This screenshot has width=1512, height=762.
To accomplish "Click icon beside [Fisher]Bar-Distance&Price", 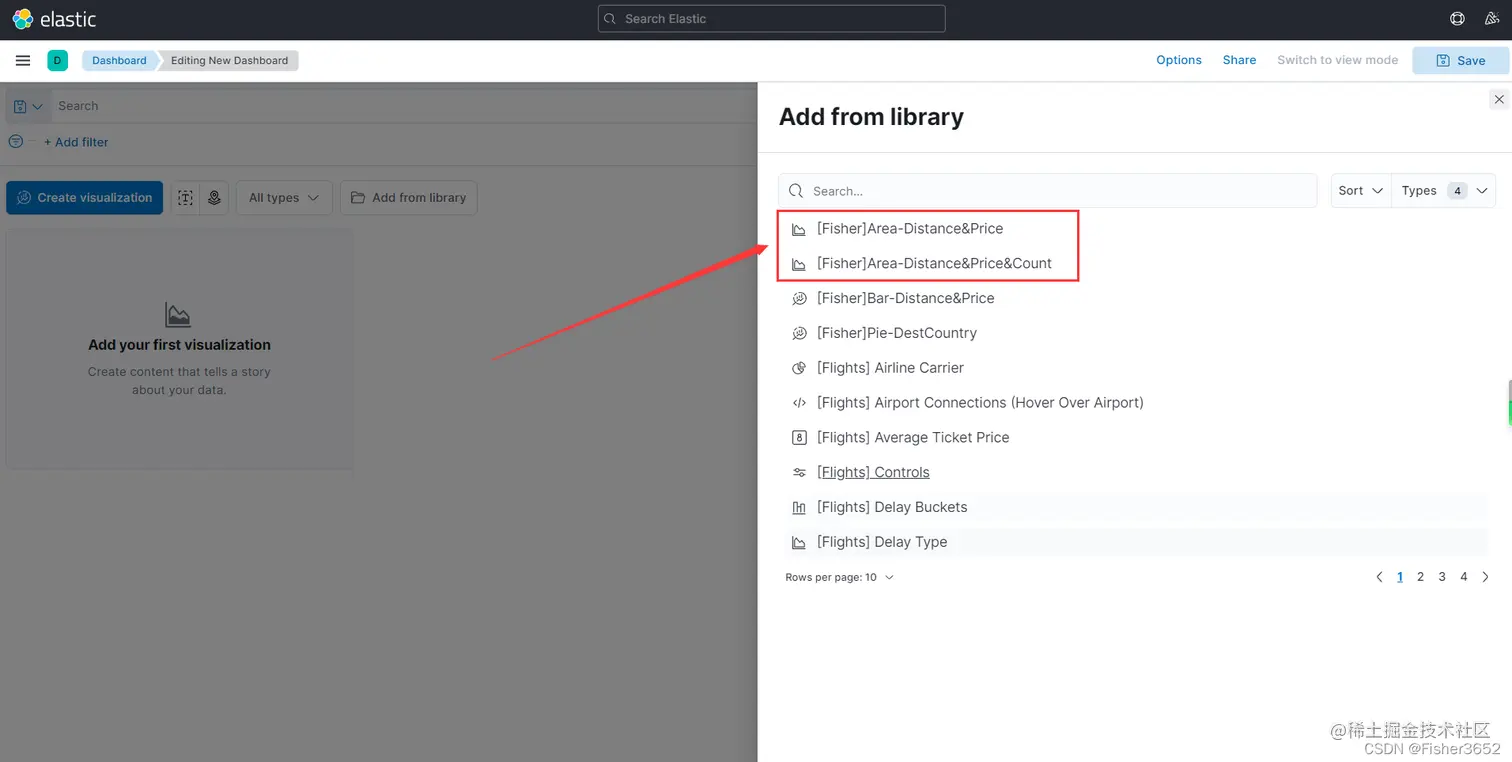I will coord(799,298).
